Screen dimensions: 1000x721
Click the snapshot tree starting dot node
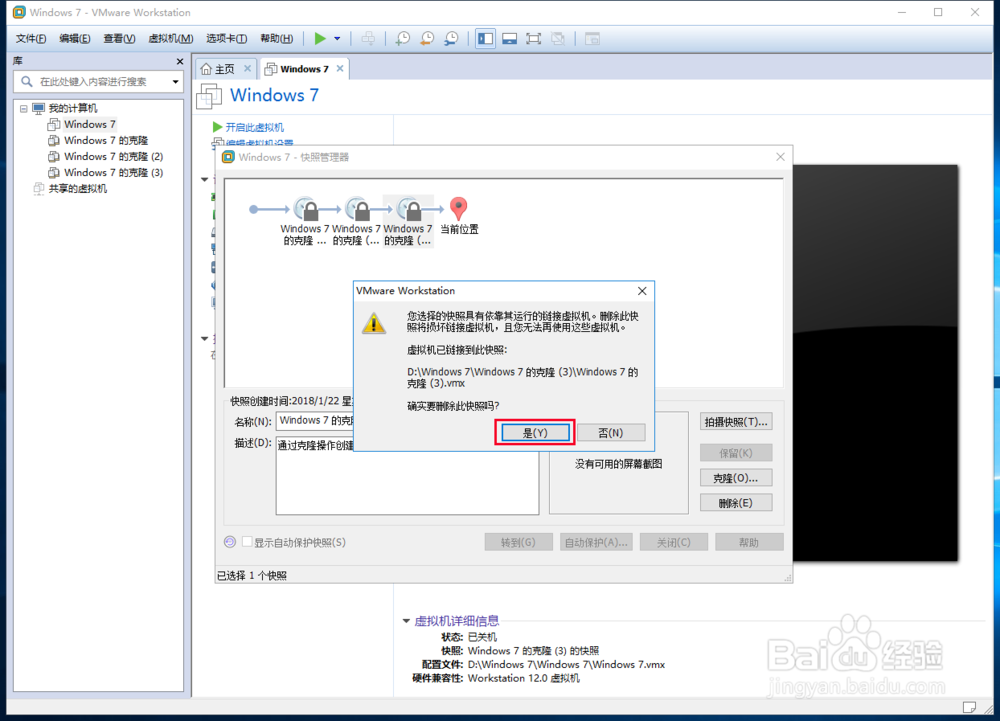(x=253, y=209)
